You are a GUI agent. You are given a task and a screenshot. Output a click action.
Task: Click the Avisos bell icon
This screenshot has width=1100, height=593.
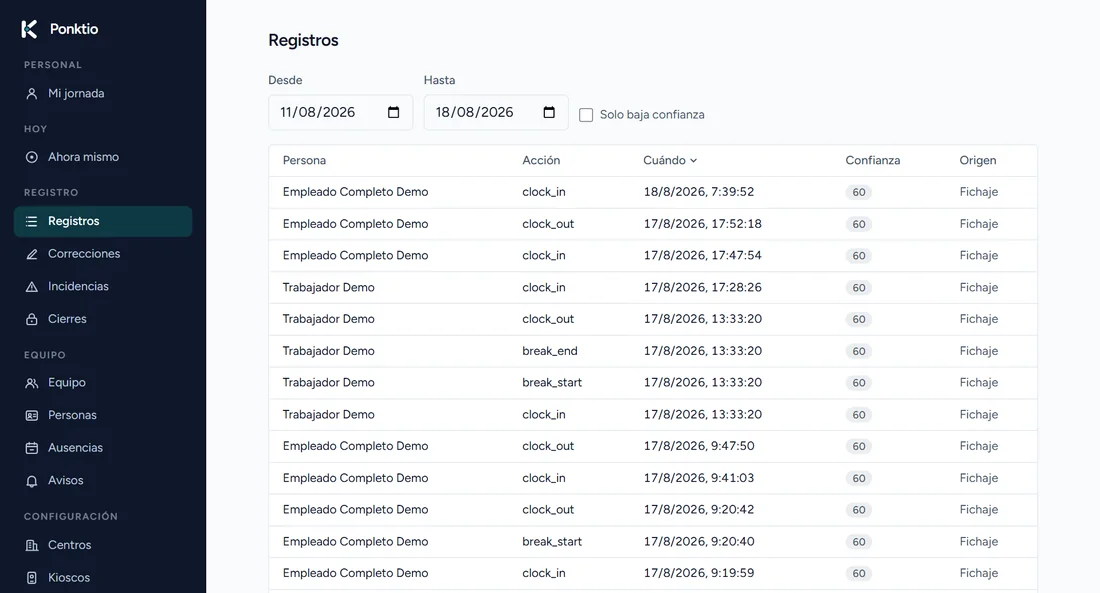(32, 481)
